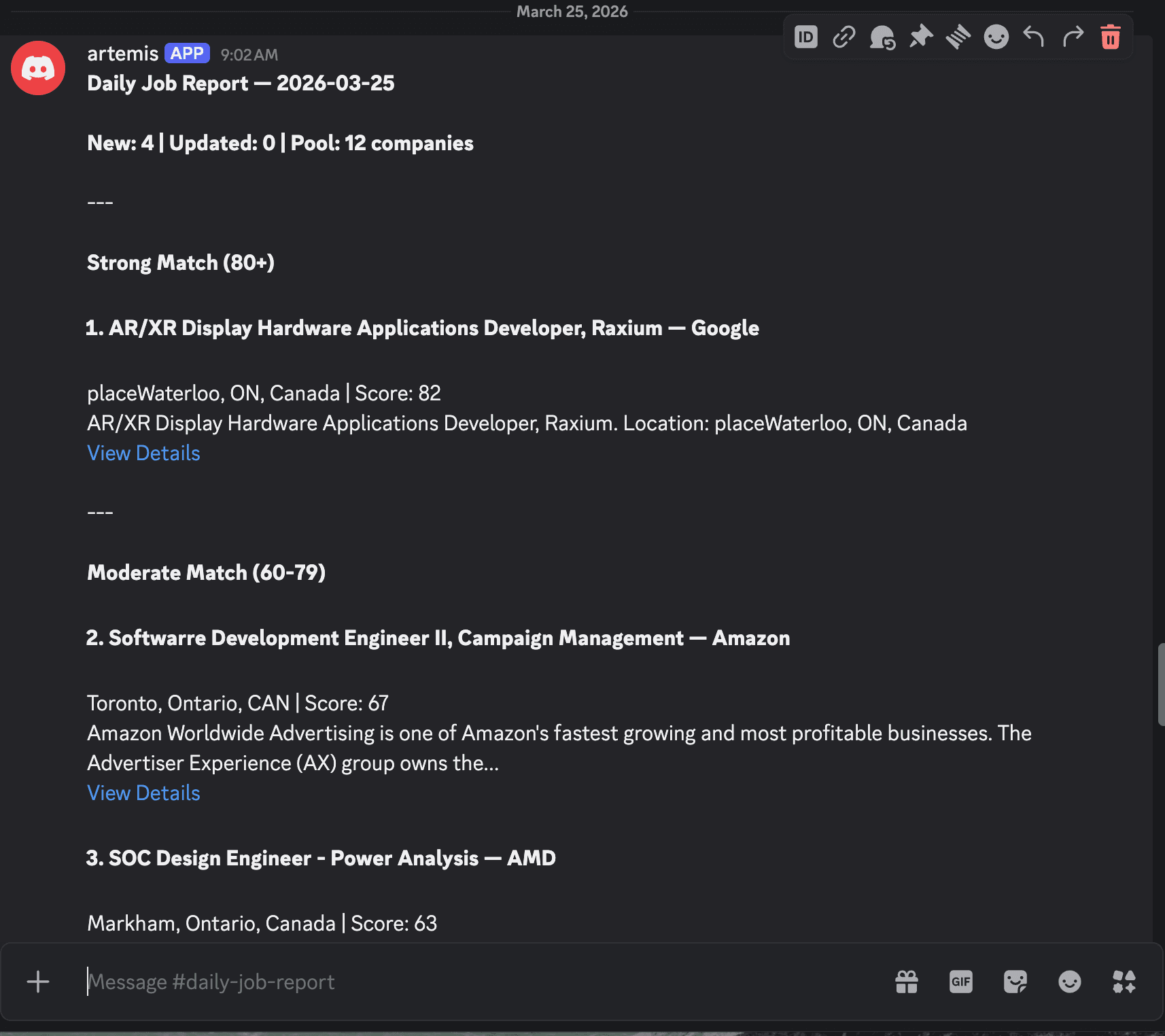Click the 9:02 AM message timestamp
The height and width of the screenshot is (1036, 1165).
[x=249, y=54]
